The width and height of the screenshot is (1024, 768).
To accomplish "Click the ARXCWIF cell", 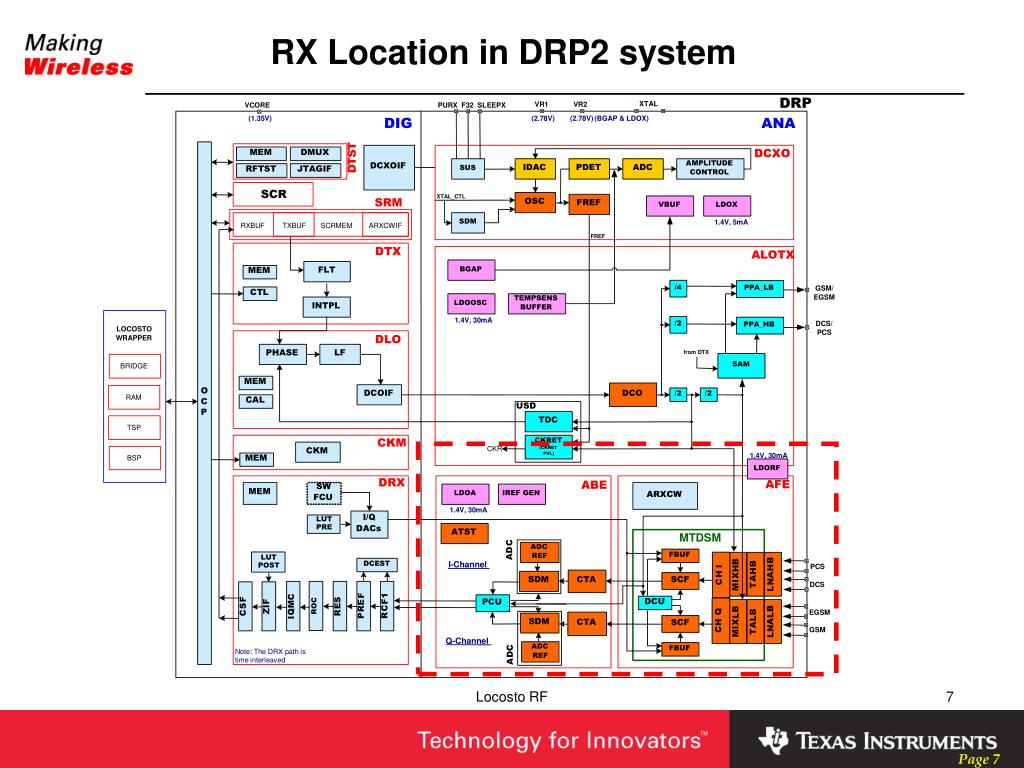I will click(385, 225).
